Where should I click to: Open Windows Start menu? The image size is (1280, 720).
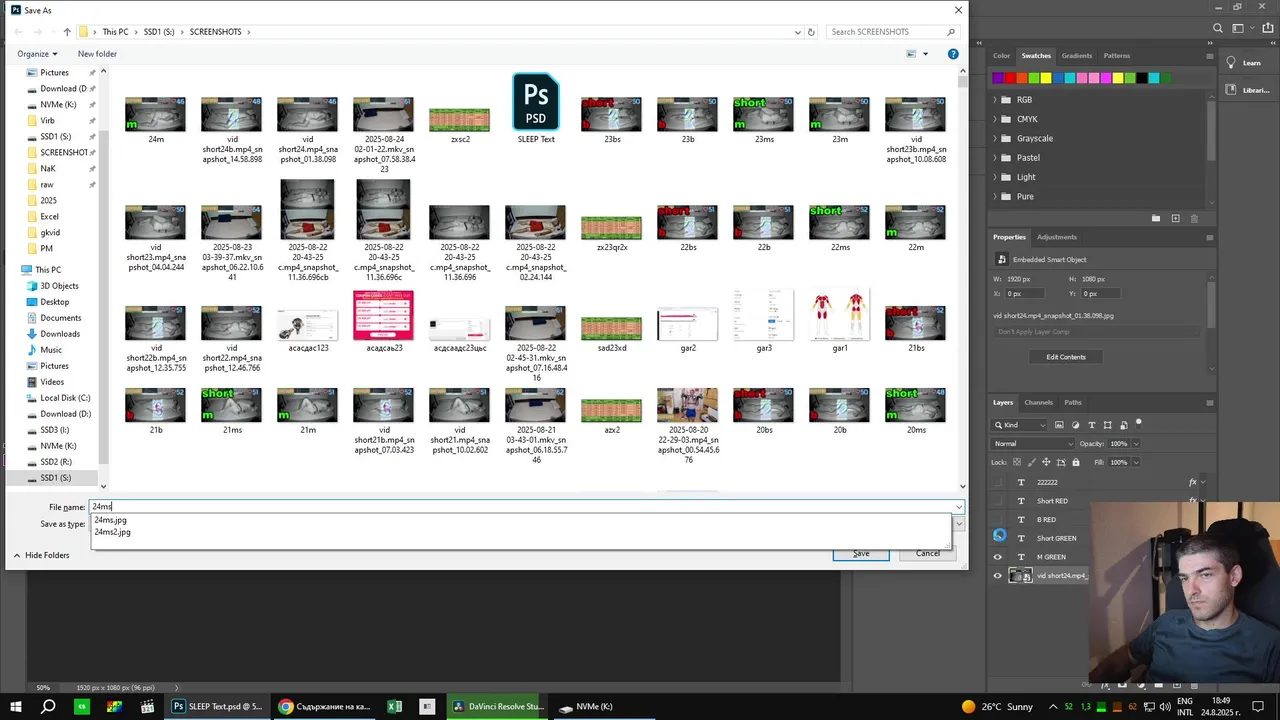tap(16, 706)
